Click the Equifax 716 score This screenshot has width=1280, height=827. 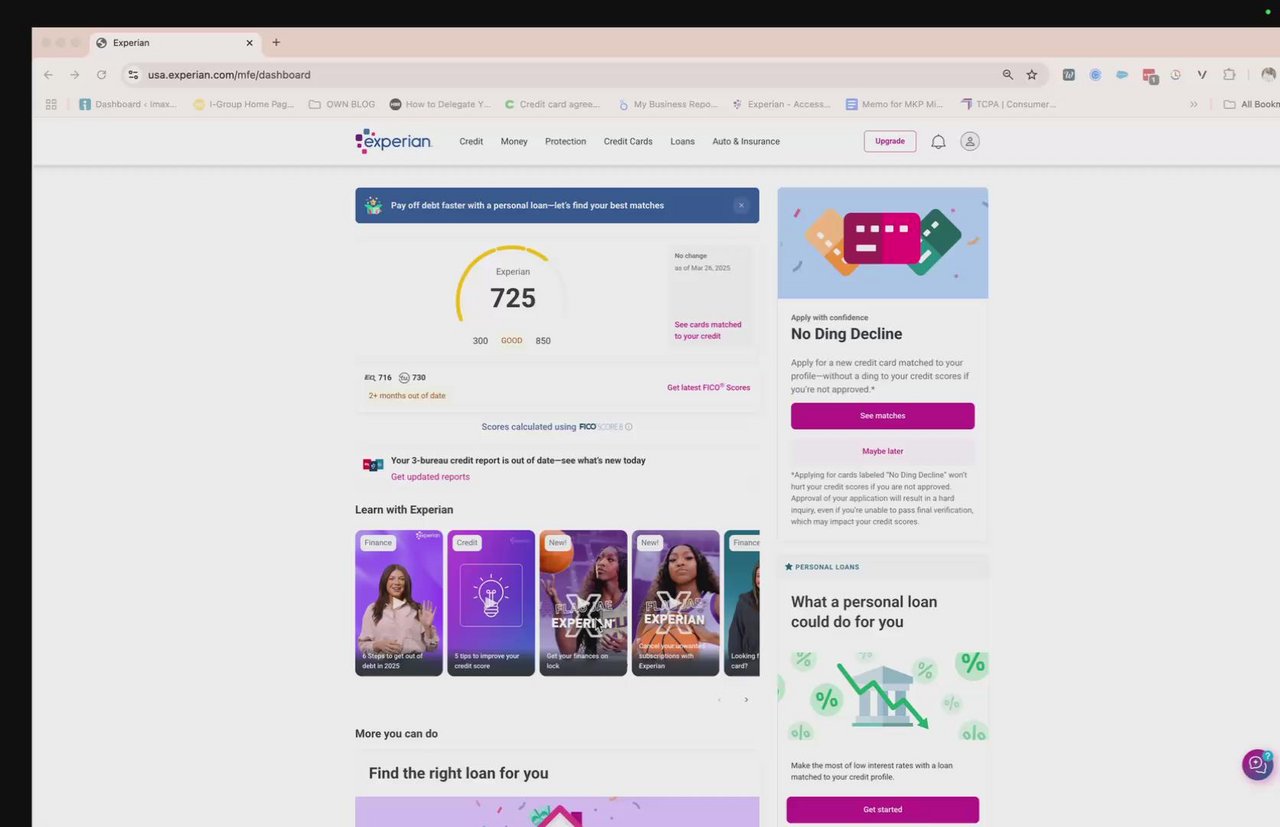[x=378, y=378]
